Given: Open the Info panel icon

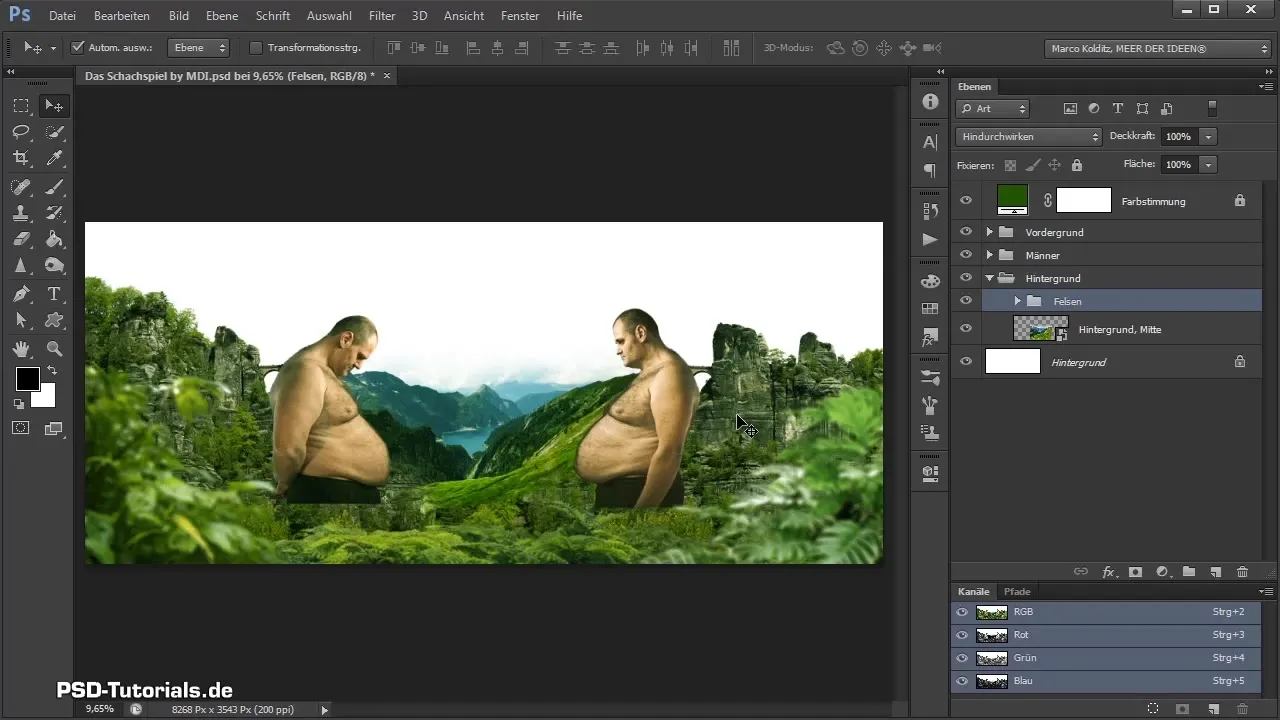Looking at the screenshot, I should click(x=930, y=102).
